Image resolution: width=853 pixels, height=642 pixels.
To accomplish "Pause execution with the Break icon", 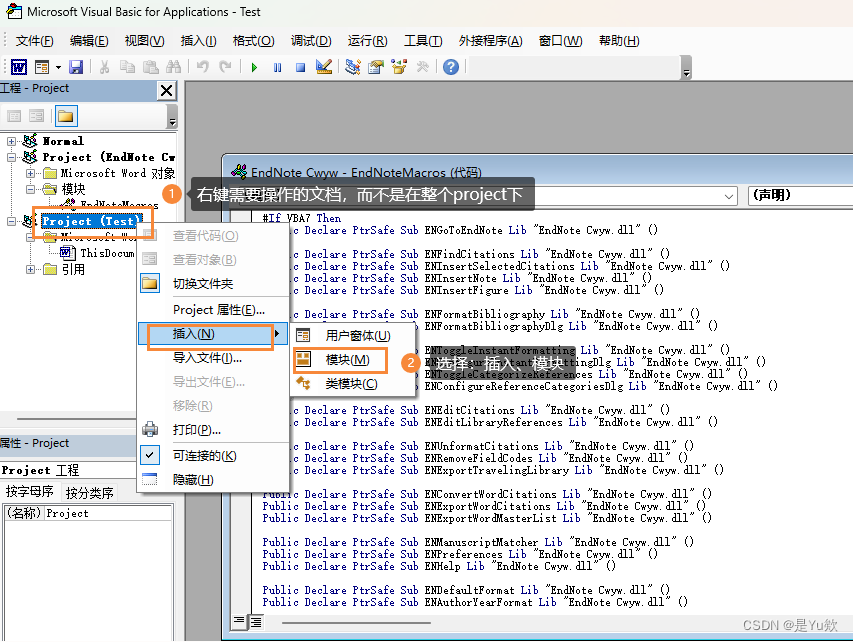I will click(277, 67).
